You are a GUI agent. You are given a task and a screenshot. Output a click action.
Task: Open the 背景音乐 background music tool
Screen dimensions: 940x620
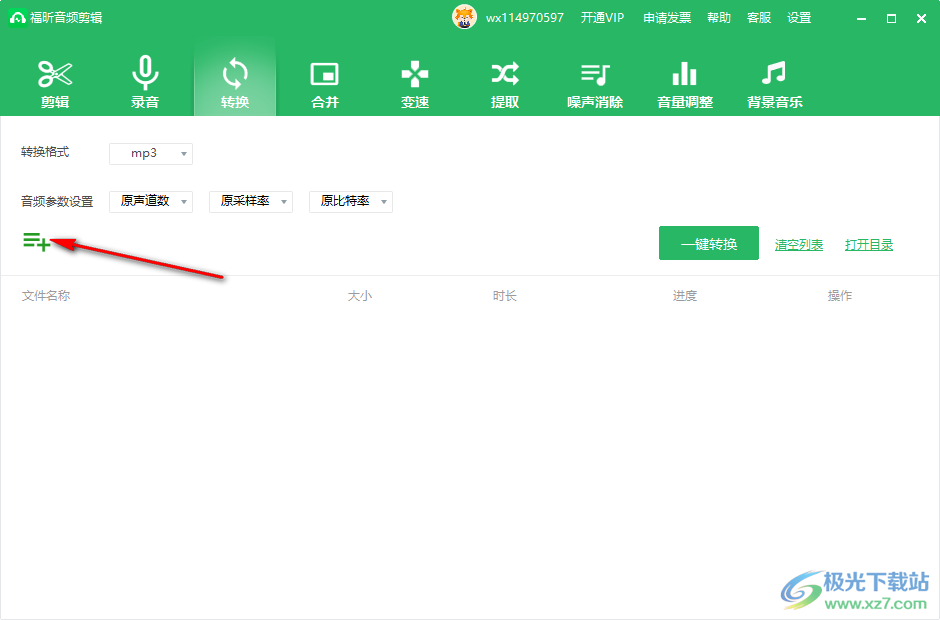(775, 83)
